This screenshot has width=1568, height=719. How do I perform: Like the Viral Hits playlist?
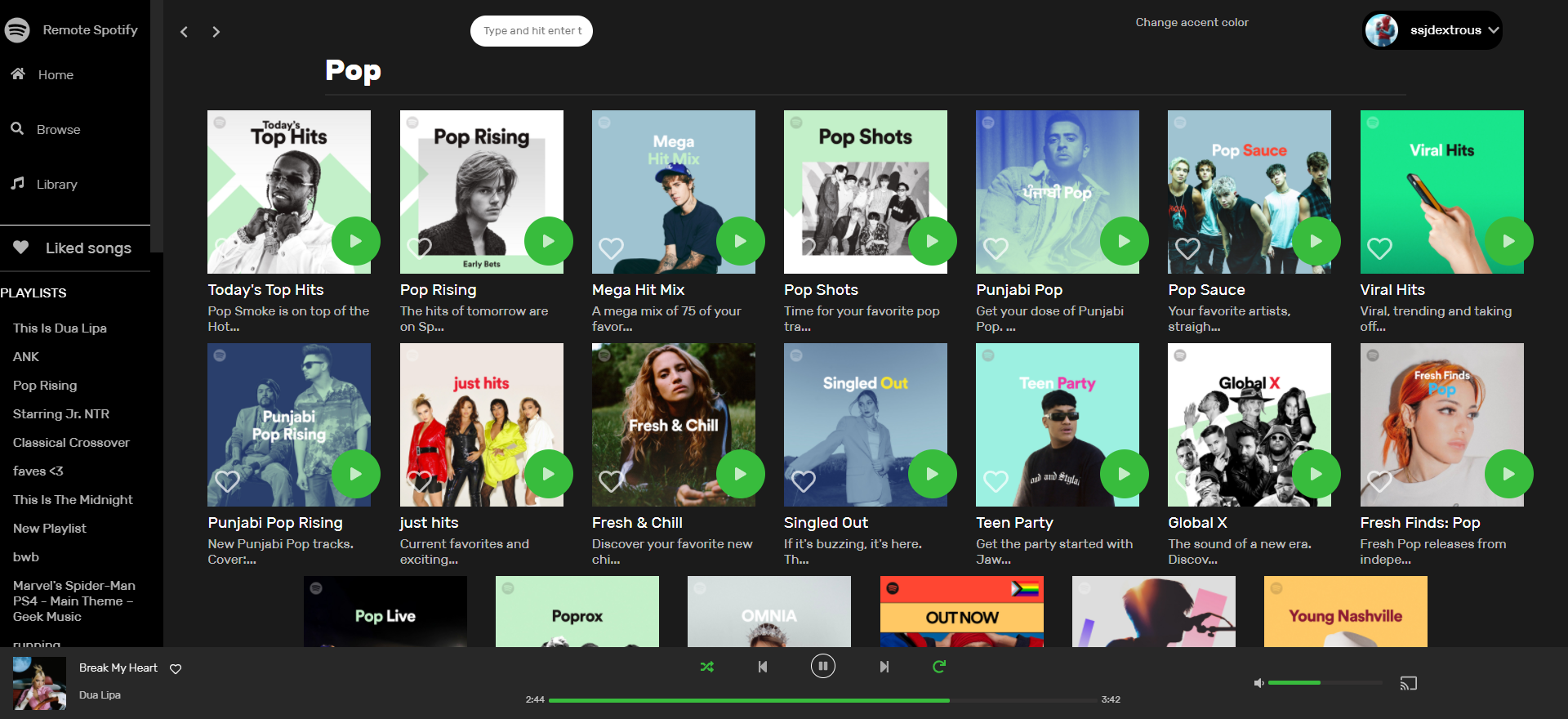pyautogui.click(x=1380, y=248)
